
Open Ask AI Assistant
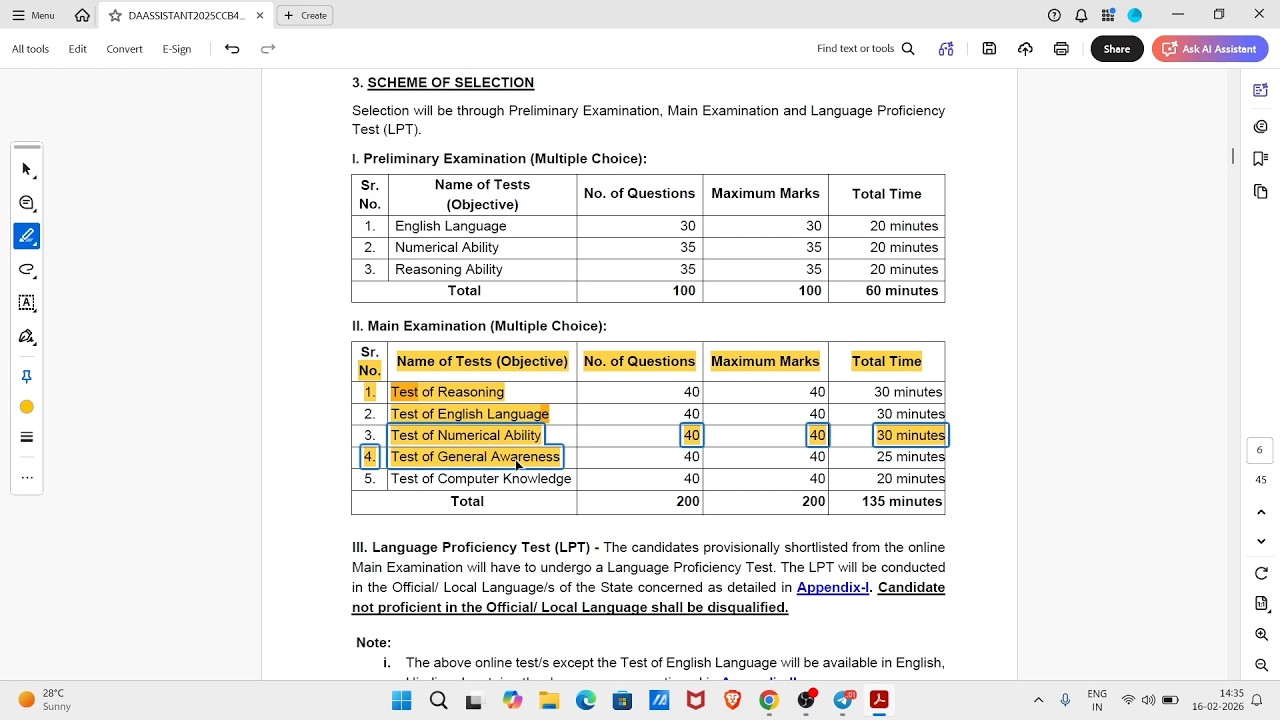pos(1210,49)
